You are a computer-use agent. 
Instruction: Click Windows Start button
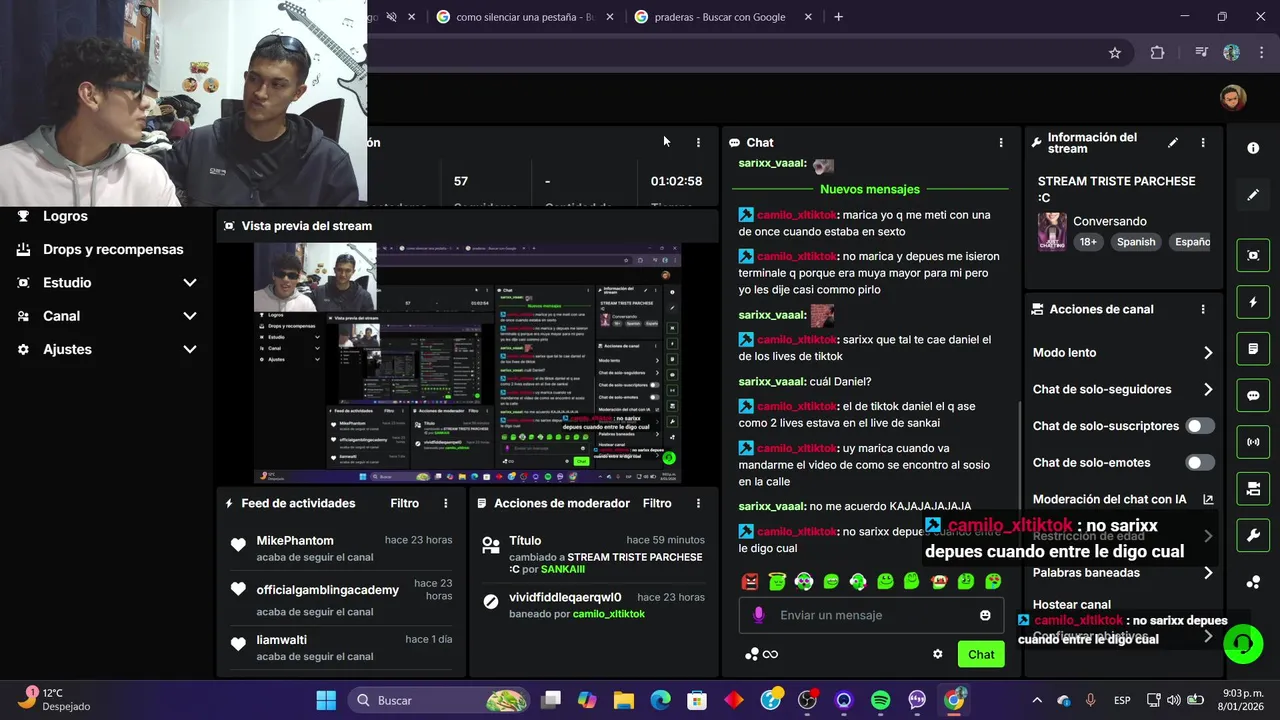[326, 700]
